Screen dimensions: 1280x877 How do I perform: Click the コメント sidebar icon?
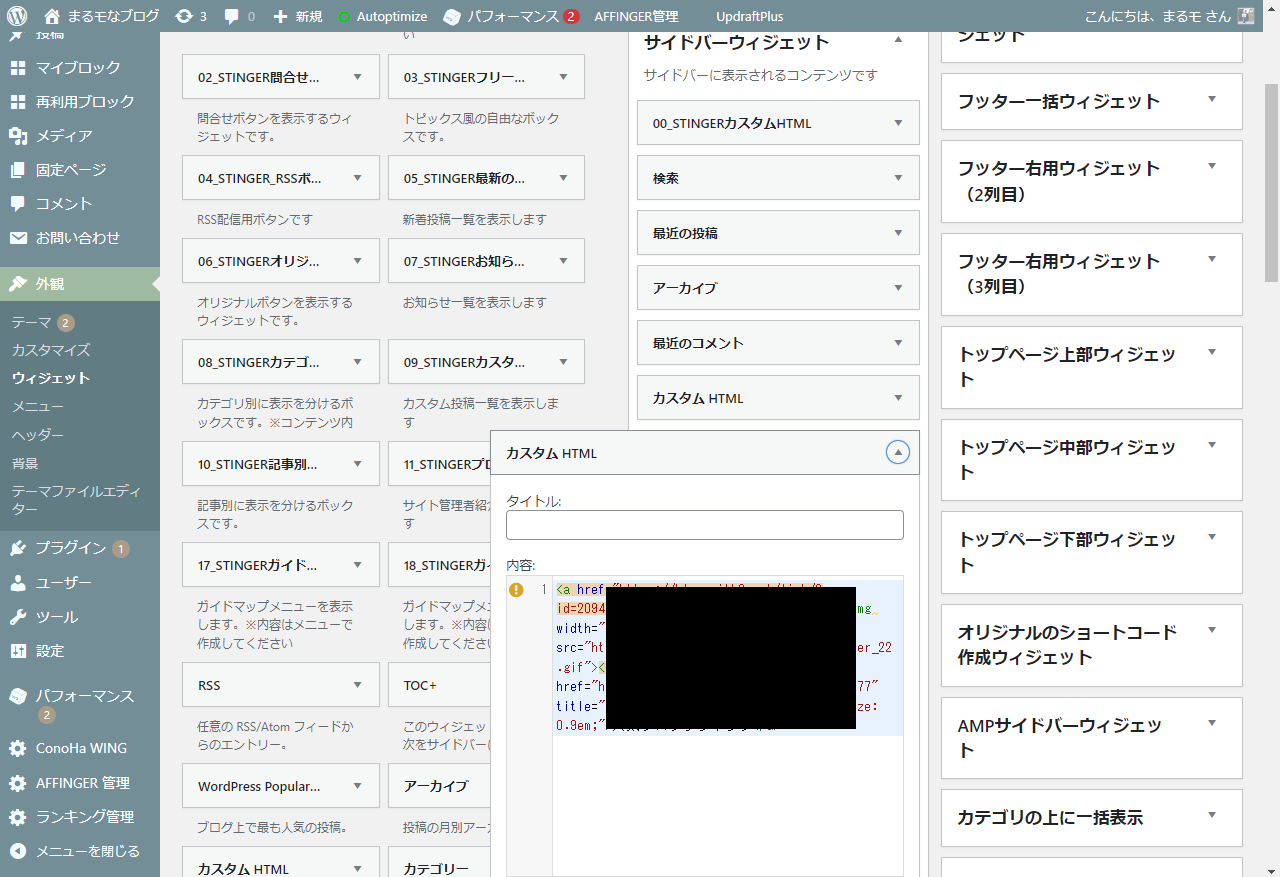pyautogui.click(x=18, y=204)
